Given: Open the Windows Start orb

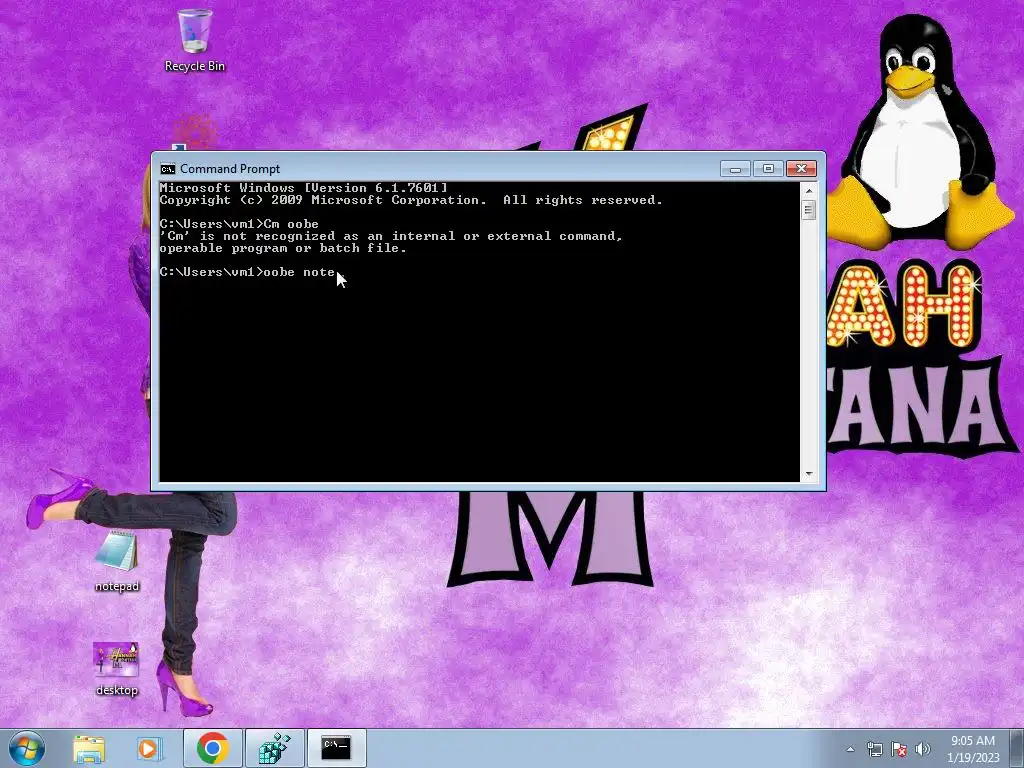Looking at the screenshot, I should pos(27,748).
